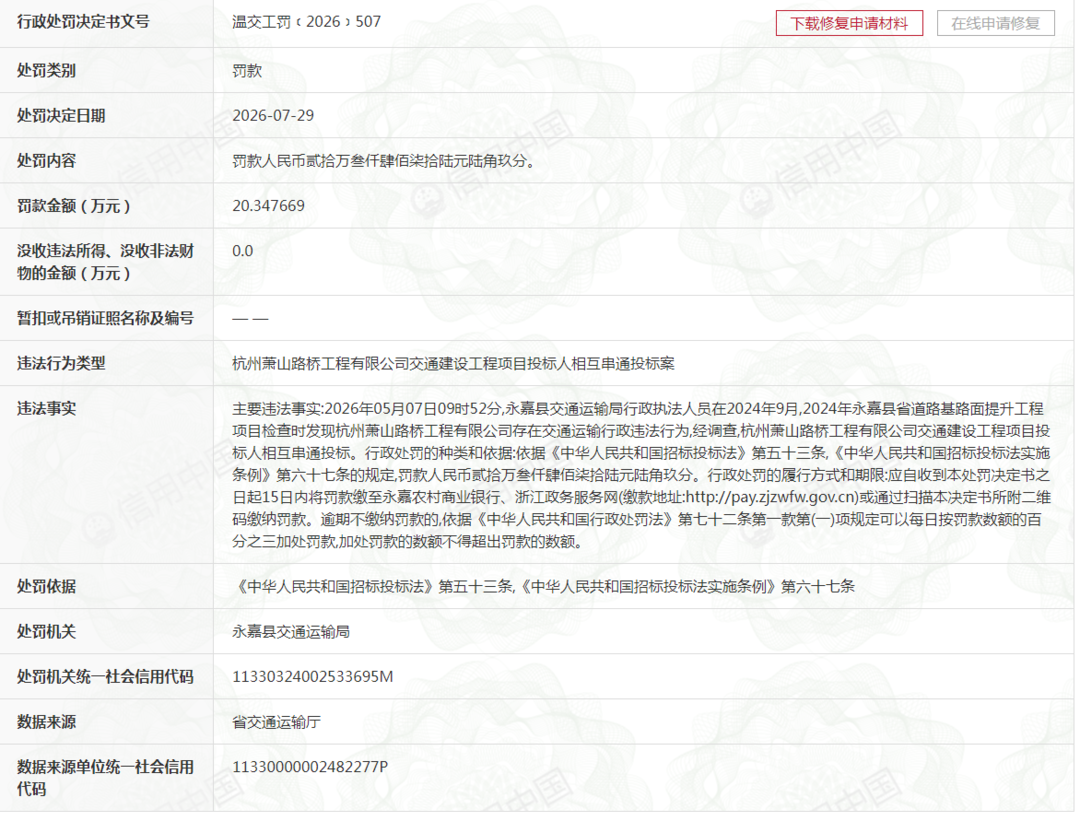
Task: Select the date 2026-07-29
Action: 273,116
